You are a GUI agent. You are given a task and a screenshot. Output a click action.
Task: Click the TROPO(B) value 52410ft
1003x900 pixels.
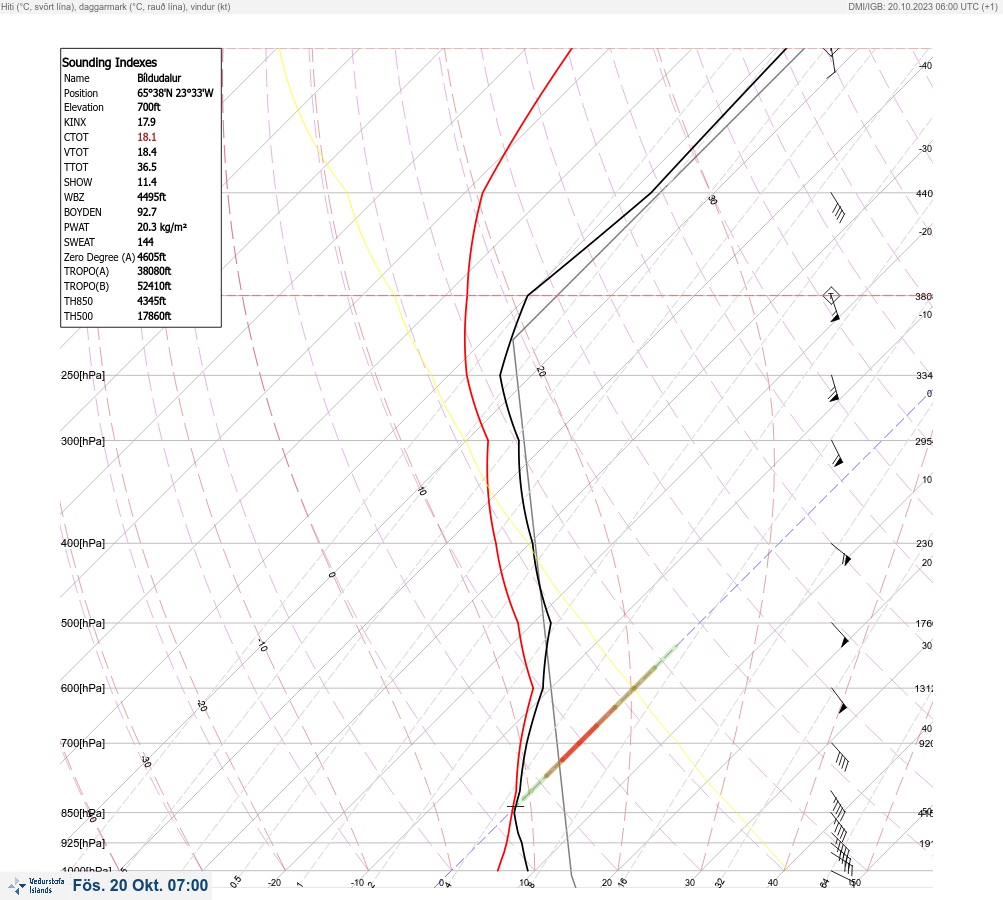coord(154,286)
